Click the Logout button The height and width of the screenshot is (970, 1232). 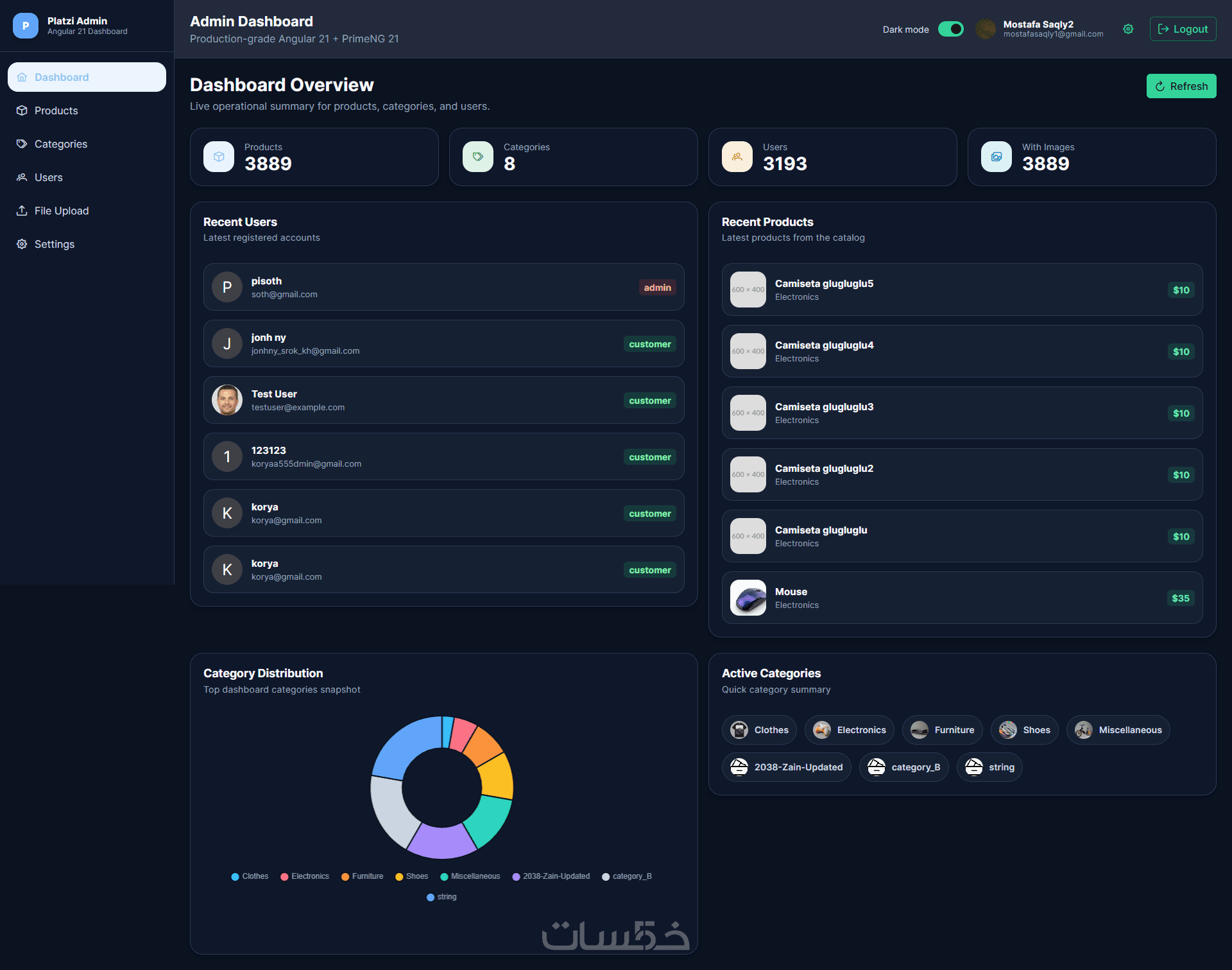(1183, 29)
